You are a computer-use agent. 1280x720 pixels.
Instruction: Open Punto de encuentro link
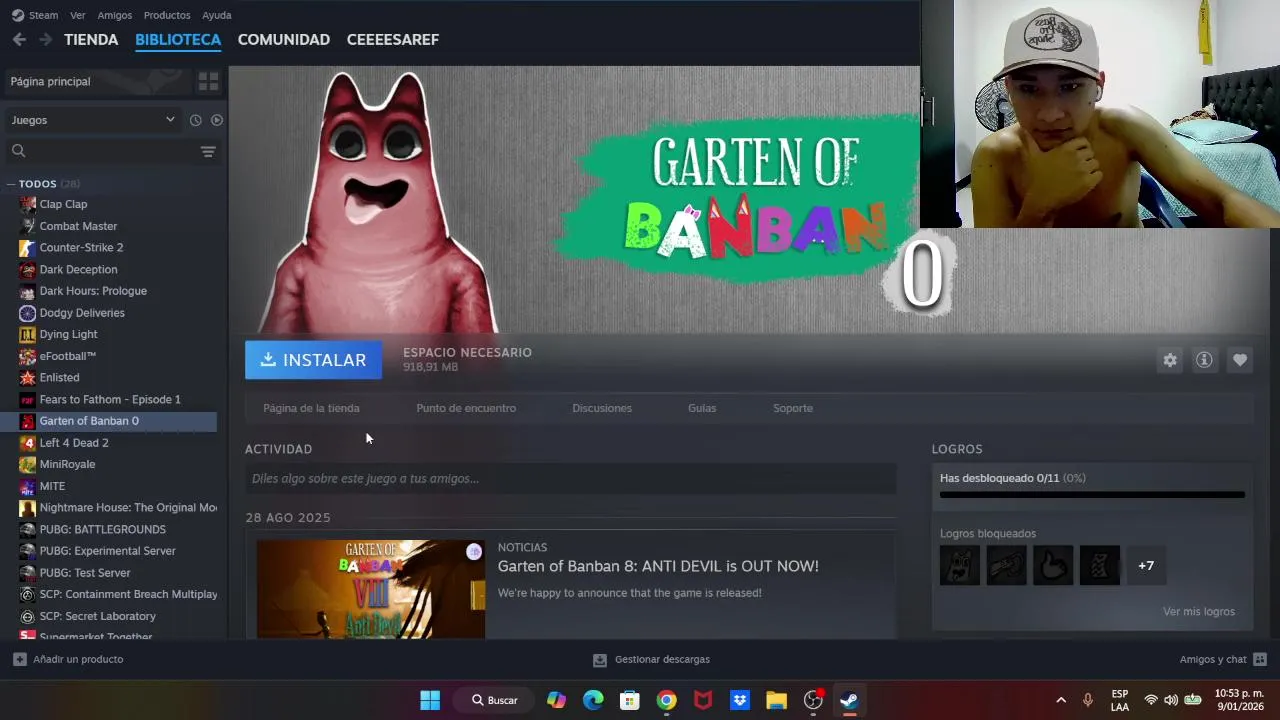(x=466, y=408)
